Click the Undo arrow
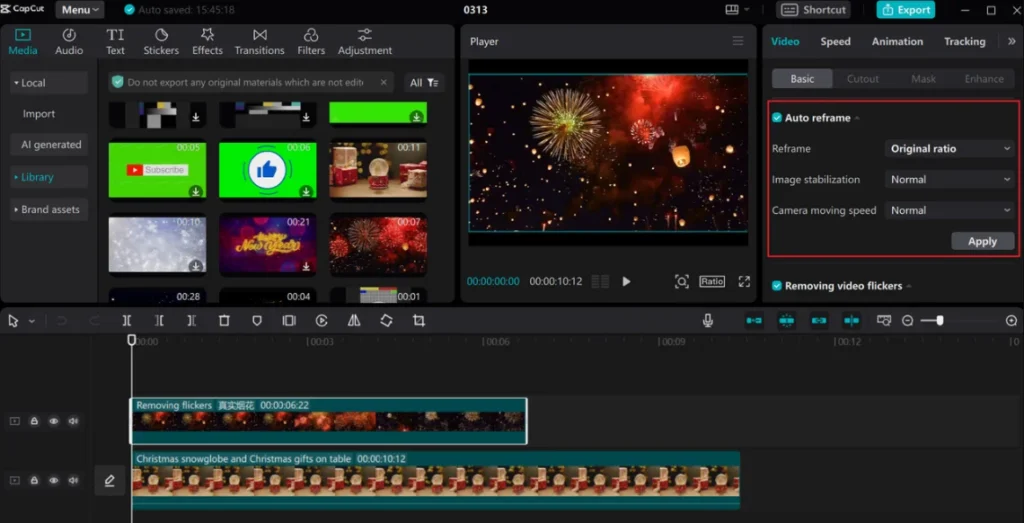1024x523 pixels. 61,321
